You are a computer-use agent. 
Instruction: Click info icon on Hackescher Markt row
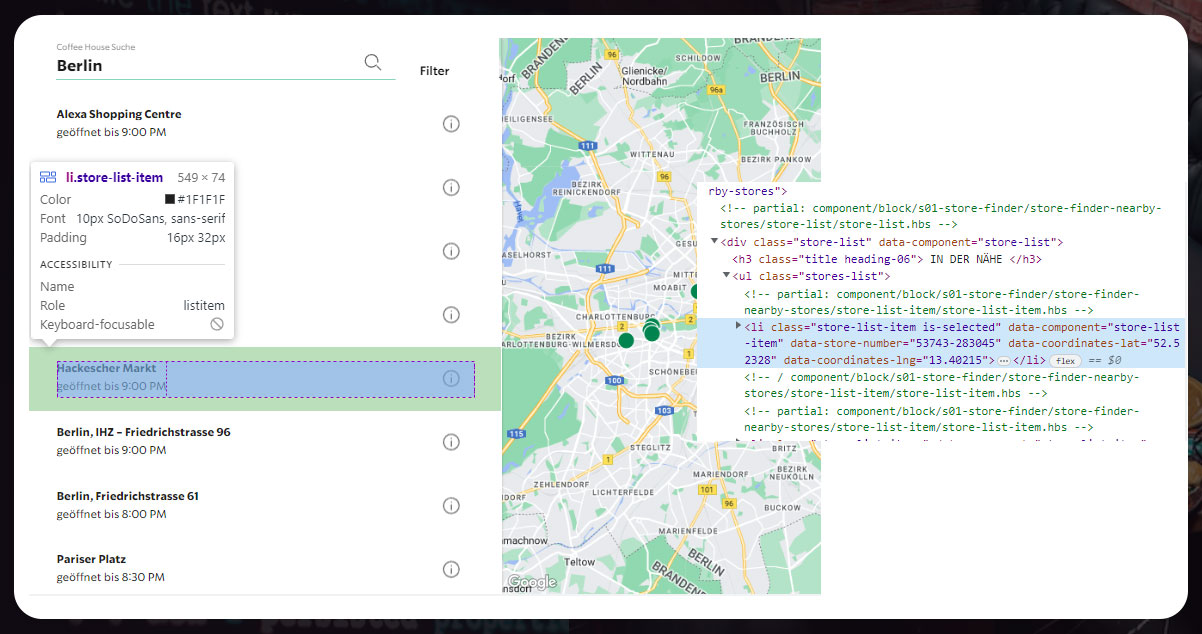[x=451, y=378]
